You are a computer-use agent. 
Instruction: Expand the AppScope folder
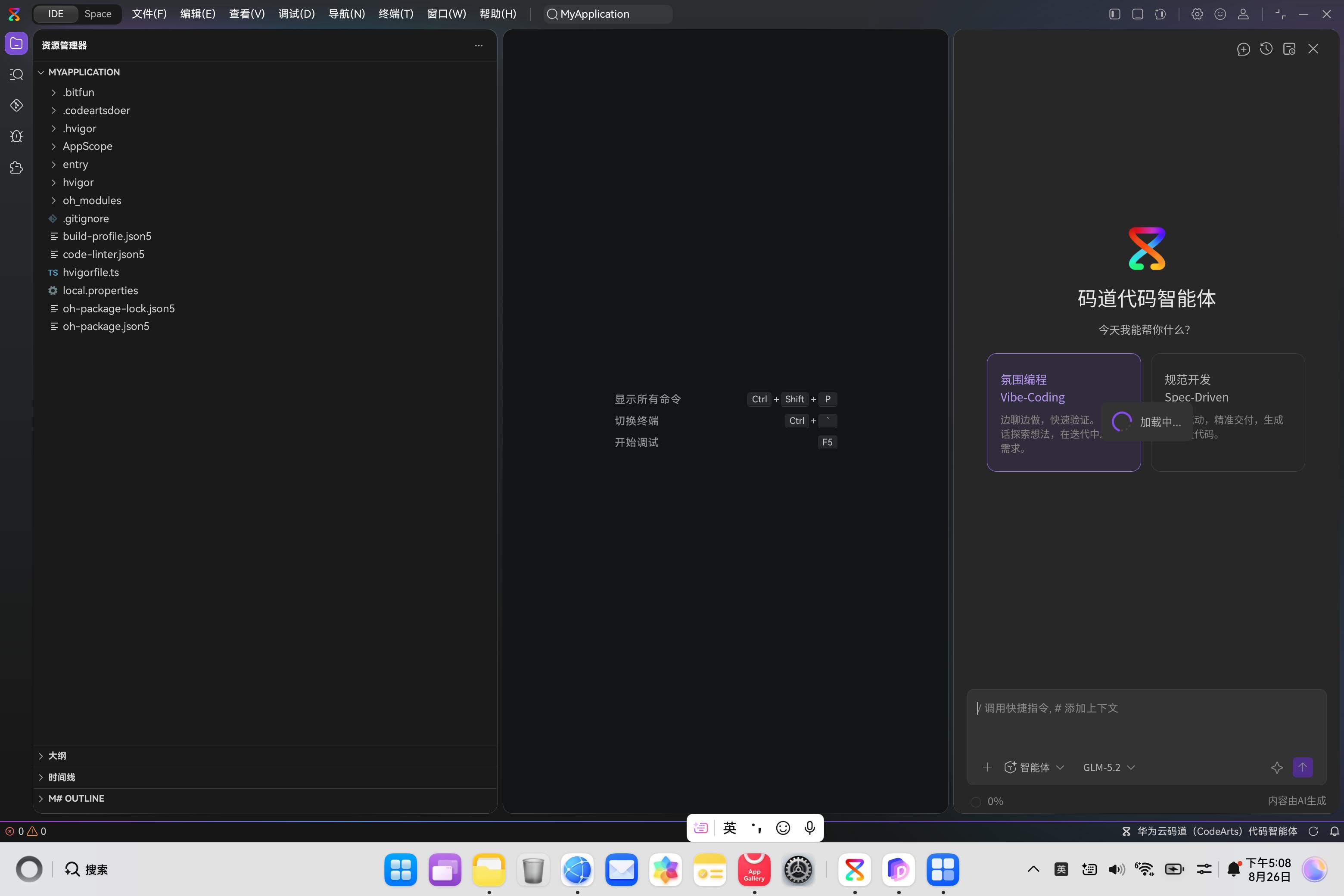pyautogui.click(x=265, y=146)
